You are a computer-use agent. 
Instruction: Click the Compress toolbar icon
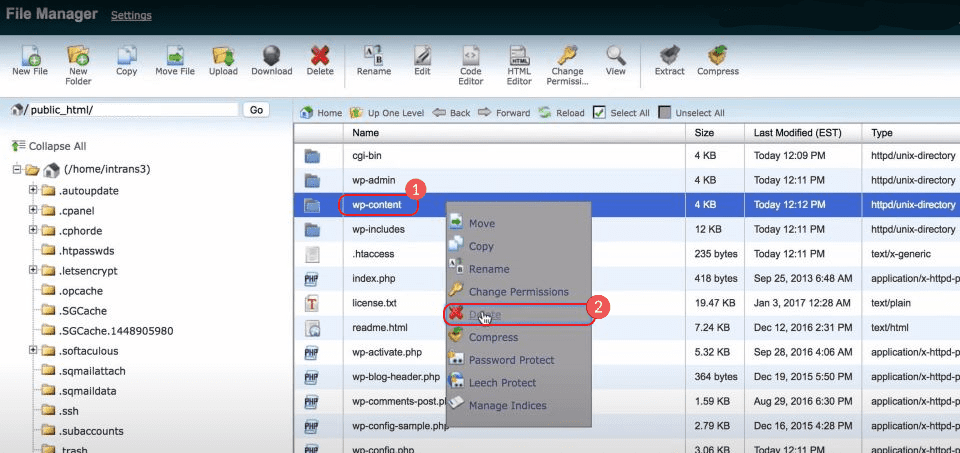click(717, 59)
